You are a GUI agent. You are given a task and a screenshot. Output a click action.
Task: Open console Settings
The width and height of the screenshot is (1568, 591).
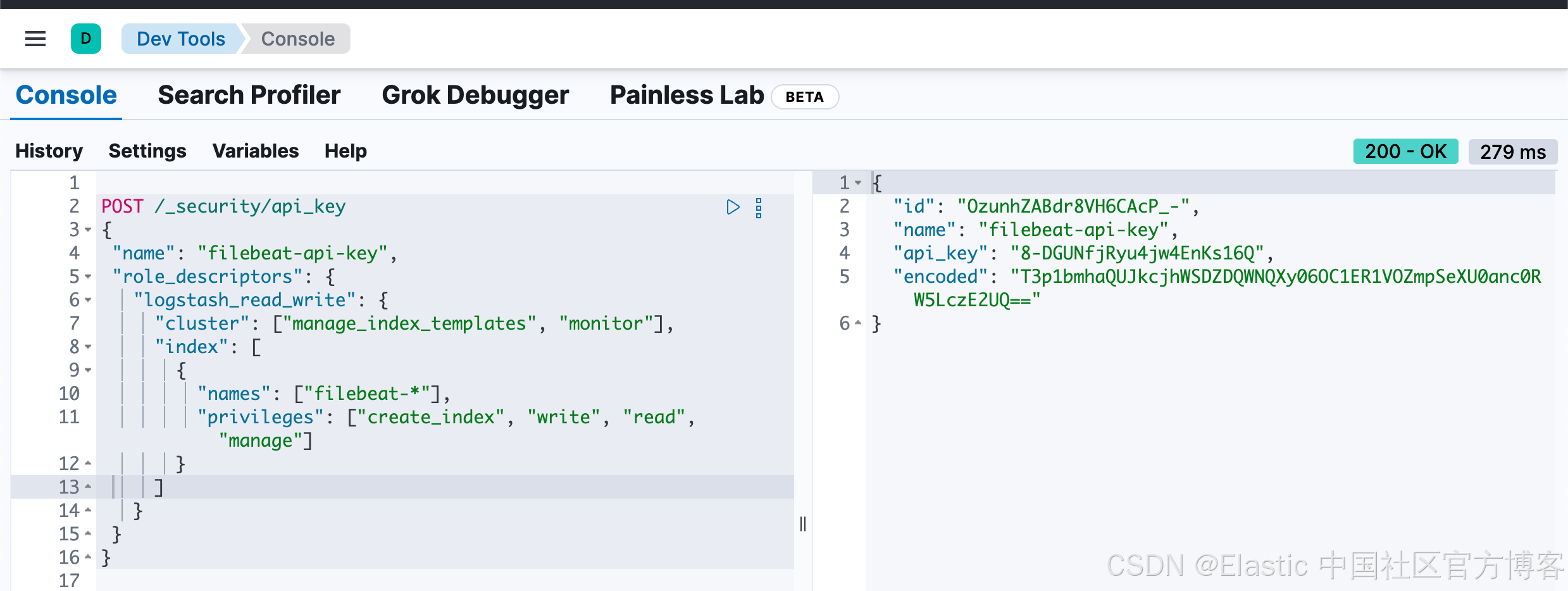pyautogui.click(x=147, y=151)
